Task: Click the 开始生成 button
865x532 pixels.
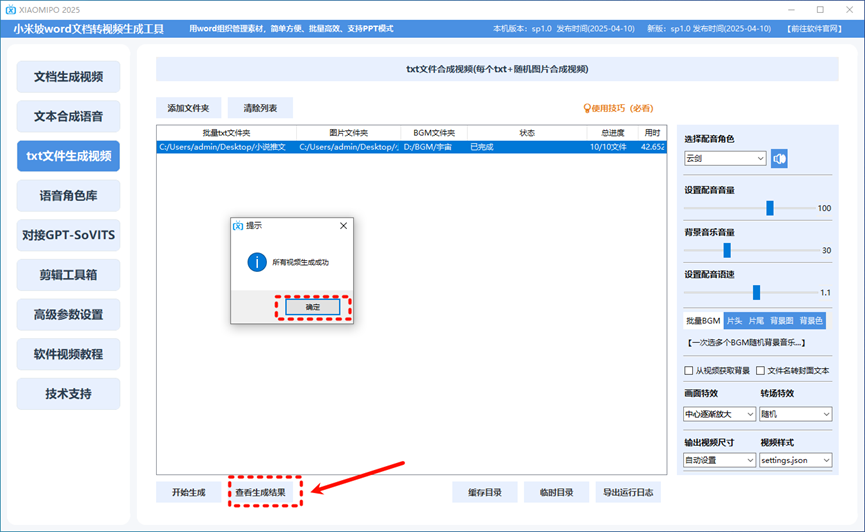Action: click(189, 492)
